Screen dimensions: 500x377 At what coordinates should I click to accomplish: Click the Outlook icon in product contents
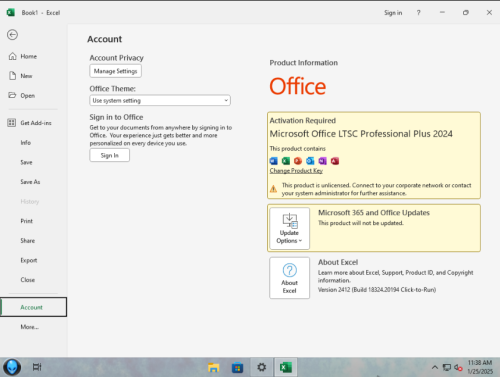coord(310,161)
